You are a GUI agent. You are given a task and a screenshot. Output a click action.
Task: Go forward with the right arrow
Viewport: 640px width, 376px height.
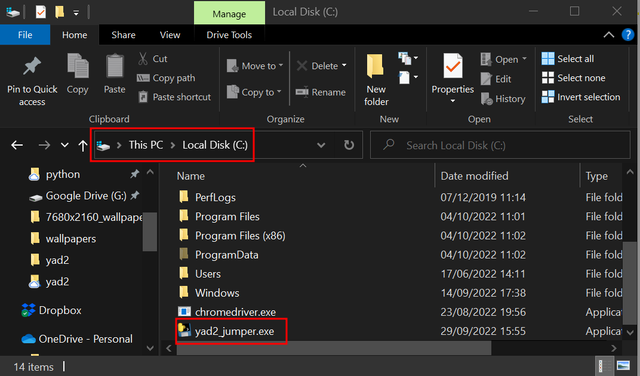(44, 145)
